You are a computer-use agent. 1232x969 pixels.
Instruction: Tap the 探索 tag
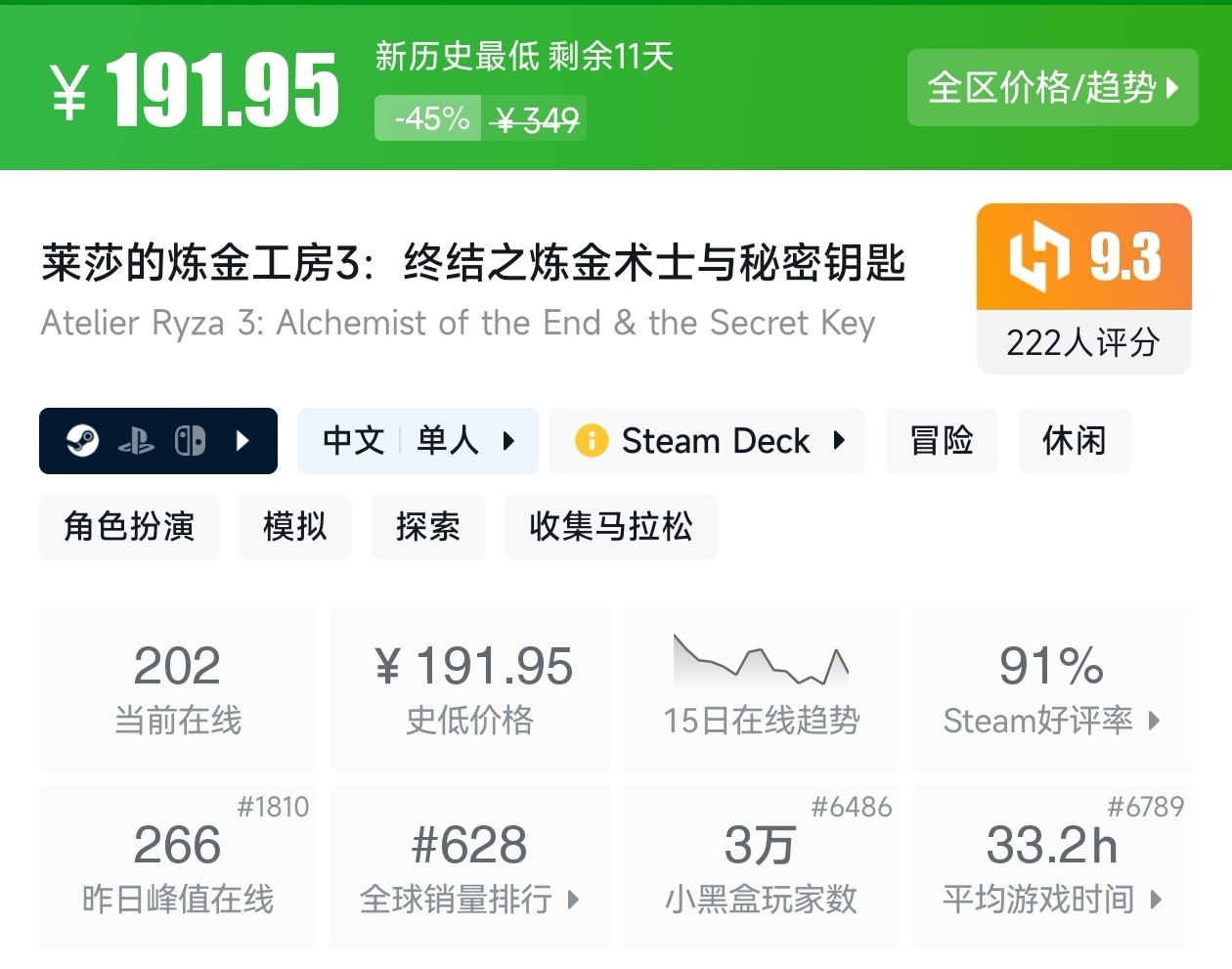point(427,527)
